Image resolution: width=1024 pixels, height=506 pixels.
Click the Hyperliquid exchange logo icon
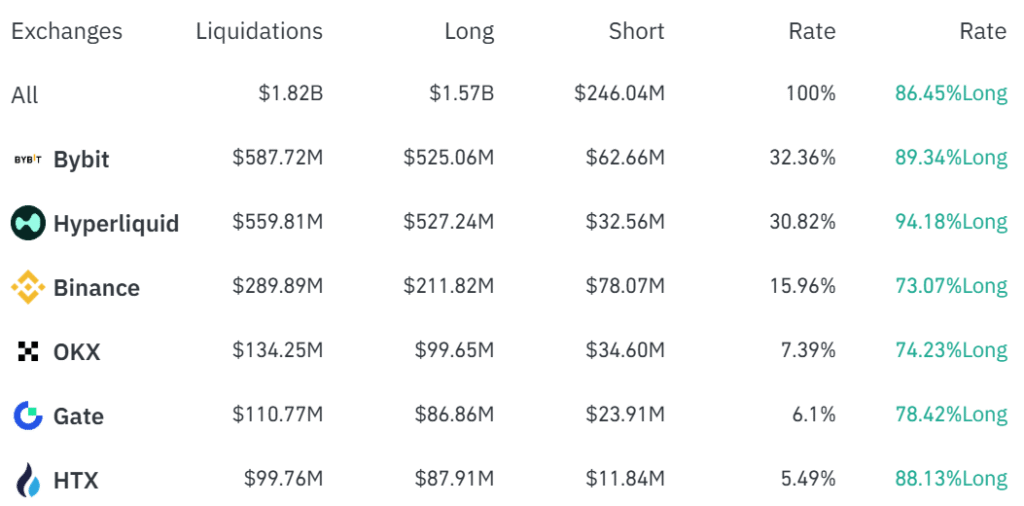click(x=28, y=223)
